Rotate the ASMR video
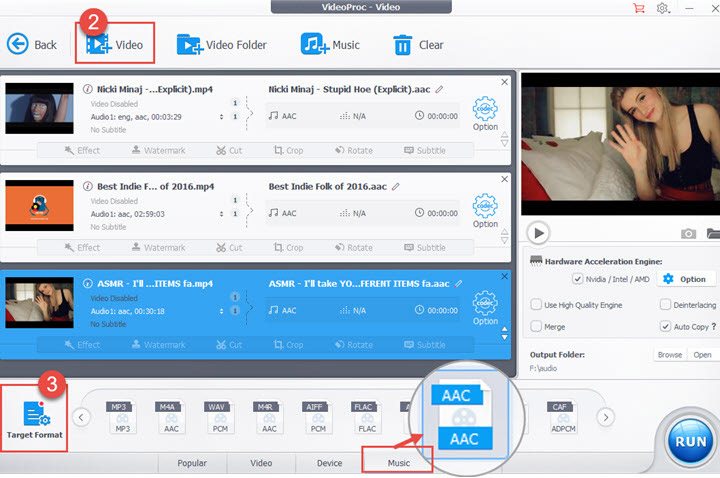This screenshot has height=478, width=720. click(354, 345)
